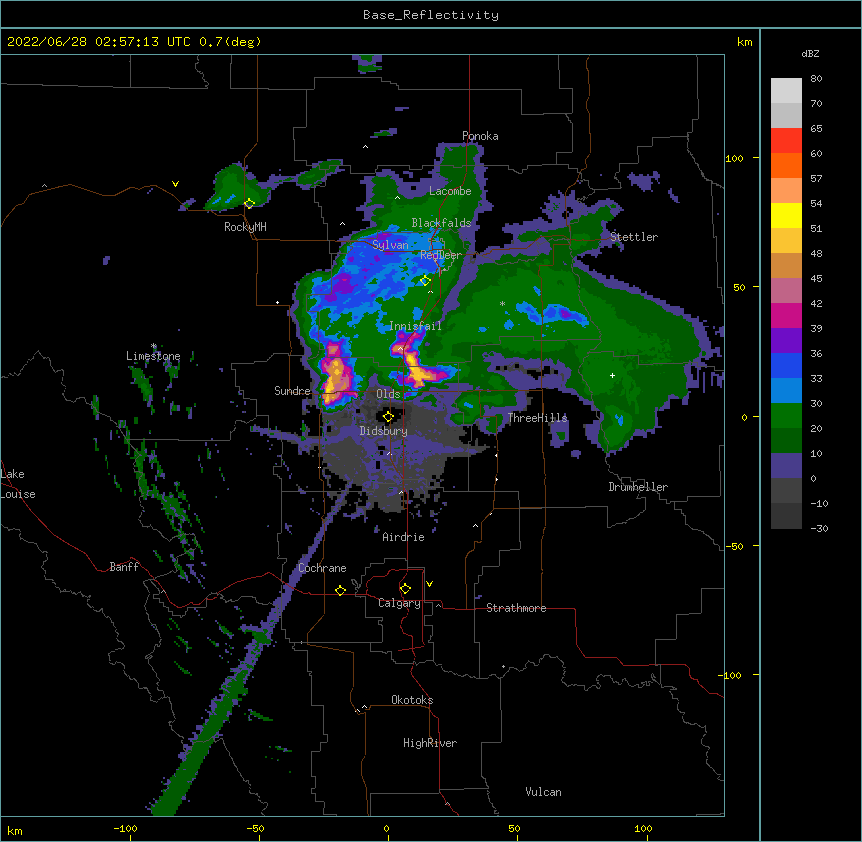Click the Sylvan label on the map
Viewport: 862px width, 842px height.
coord(390,245)
